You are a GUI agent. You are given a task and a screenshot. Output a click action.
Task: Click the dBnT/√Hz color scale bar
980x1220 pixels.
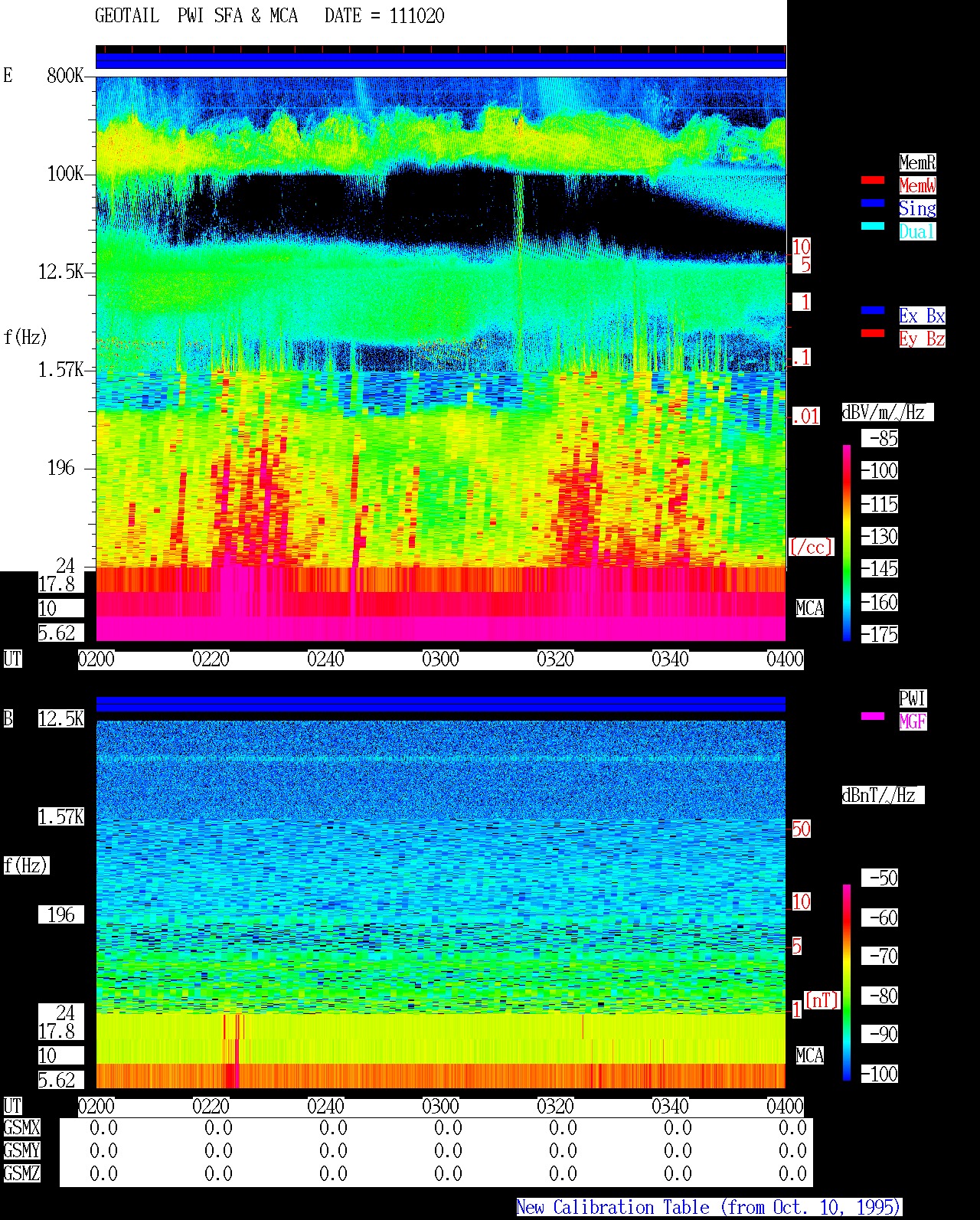tap(847, 983)
